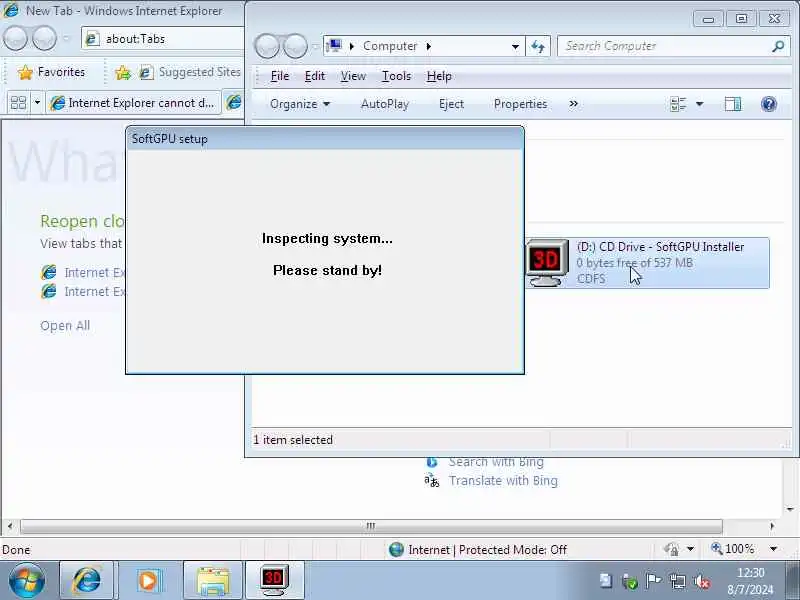Open the view options dropdown arrow
This screenshot has width=800, height=600.
699,104
